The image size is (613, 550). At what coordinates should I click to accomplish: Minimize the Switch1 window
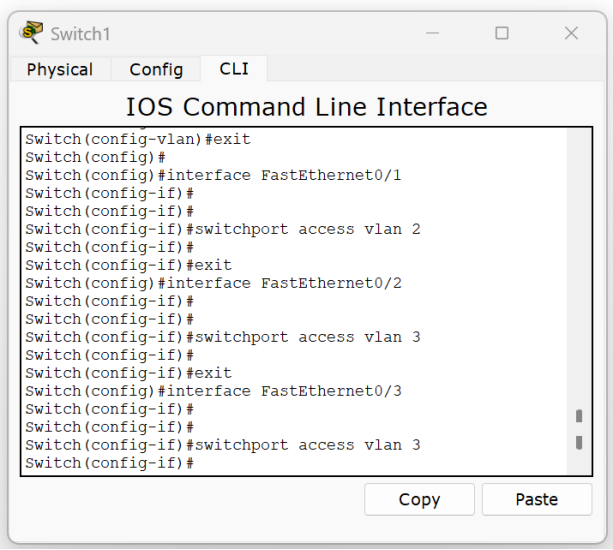tap(432, 33)
